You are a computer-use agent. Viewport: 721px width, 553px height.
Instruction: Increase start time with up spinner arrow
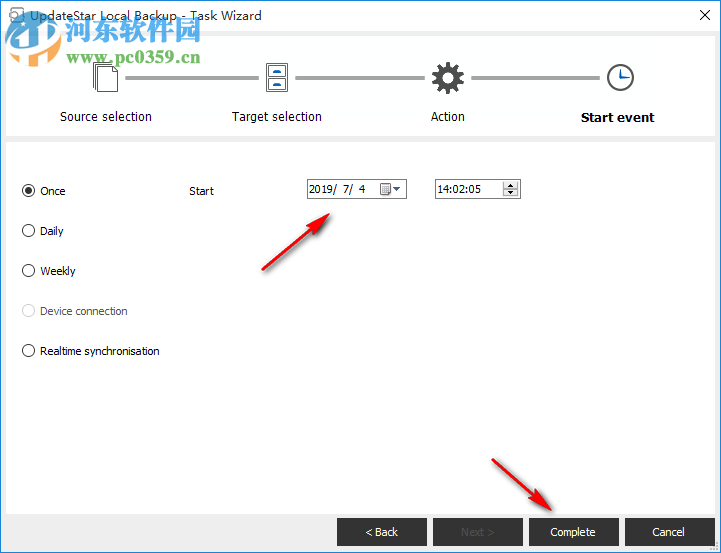pos(510,185)
